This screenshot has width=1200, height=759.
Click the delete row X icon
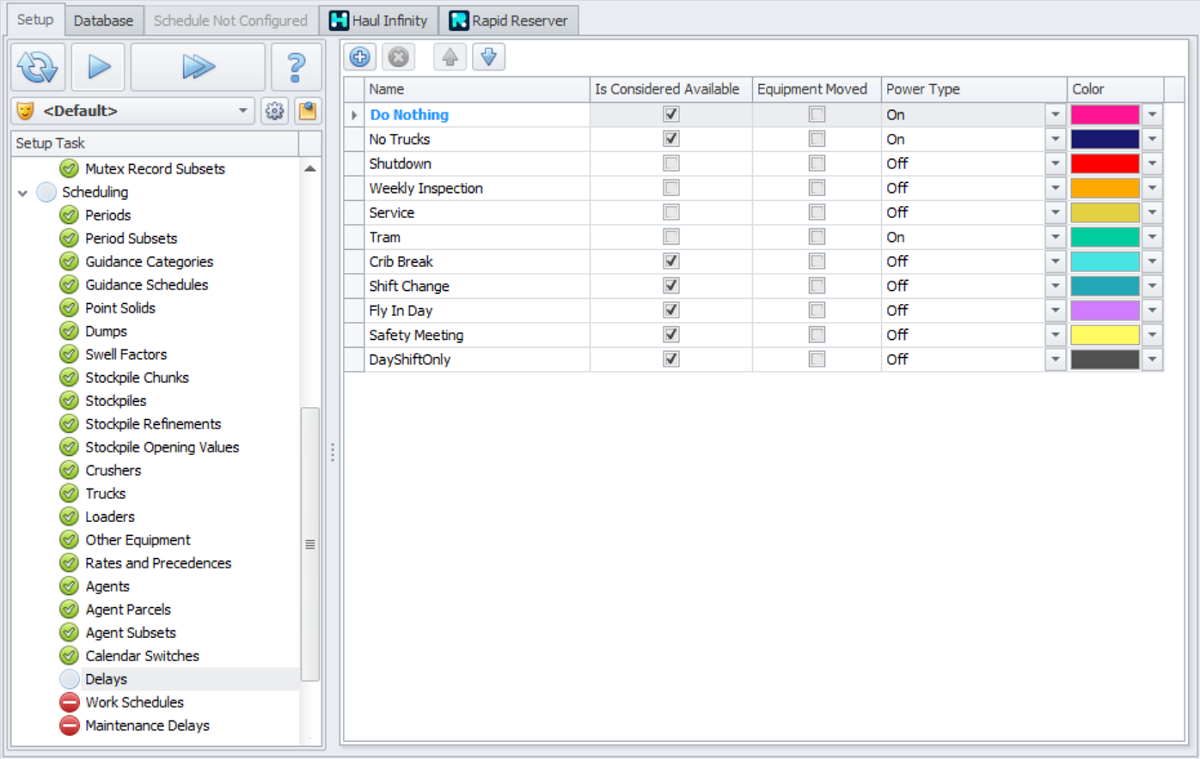click(398, 57)
